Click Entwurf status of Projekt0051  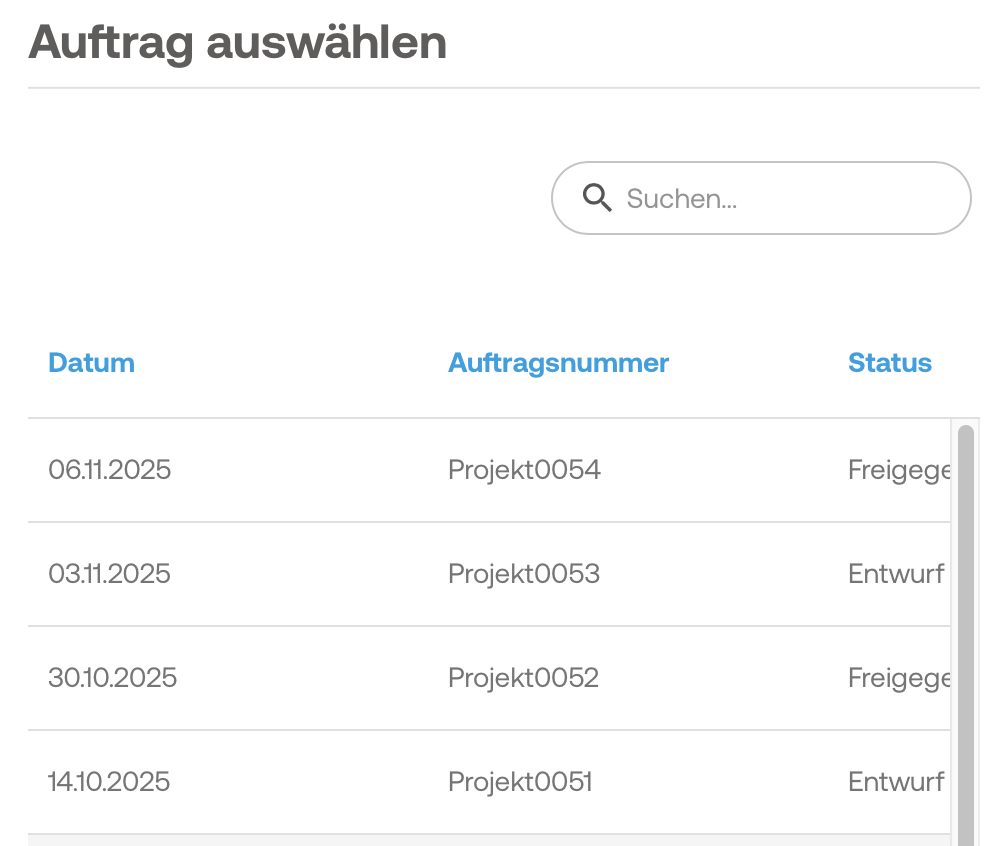pos(895,782)
